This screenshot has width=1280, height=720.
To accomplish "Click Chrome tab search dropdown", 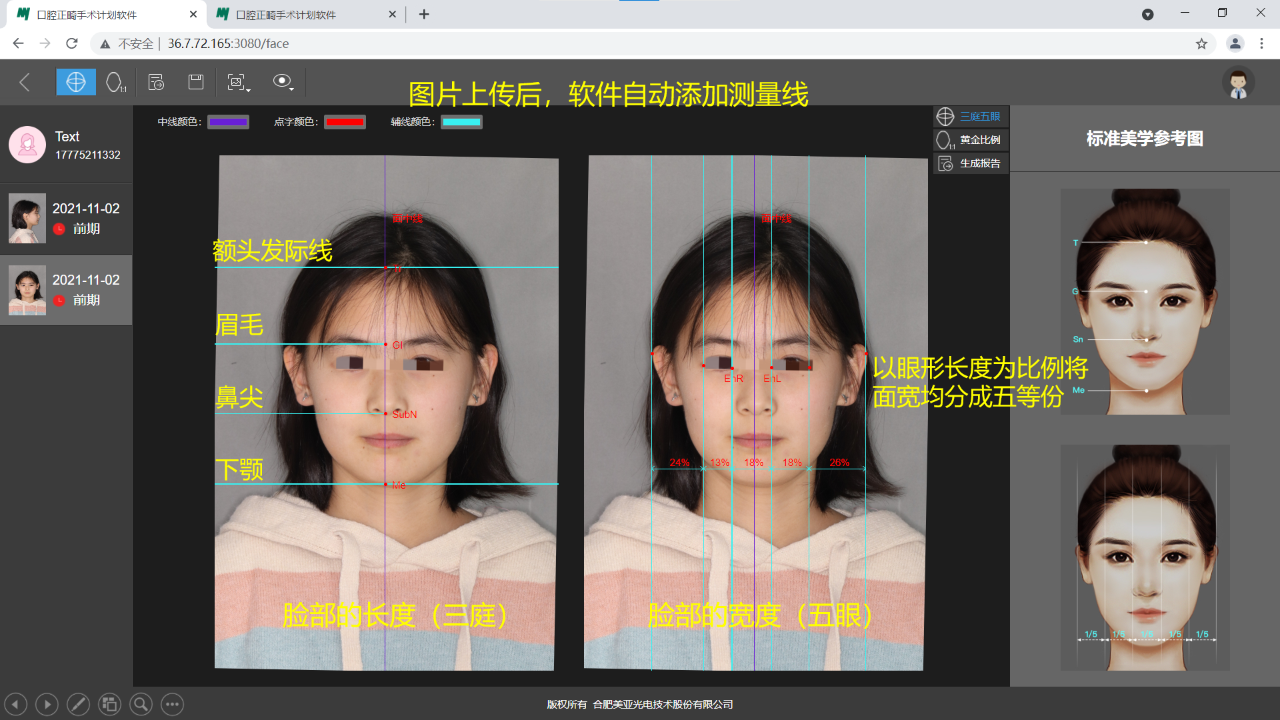I will tap(1148, 14).
